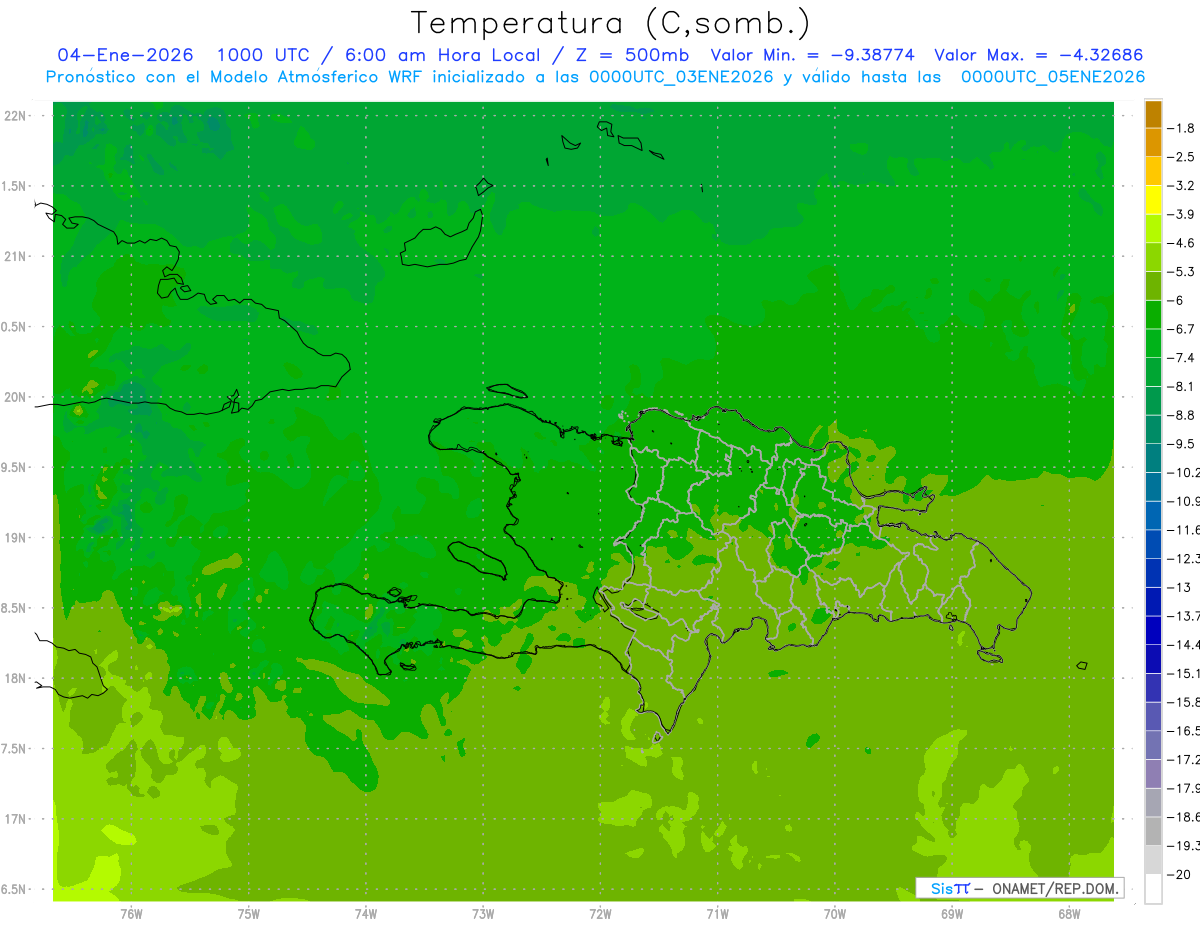Click the -13 colorbar value
Screen dimensions: 1200x927
pyautogui.click(x=1180, y=587)
